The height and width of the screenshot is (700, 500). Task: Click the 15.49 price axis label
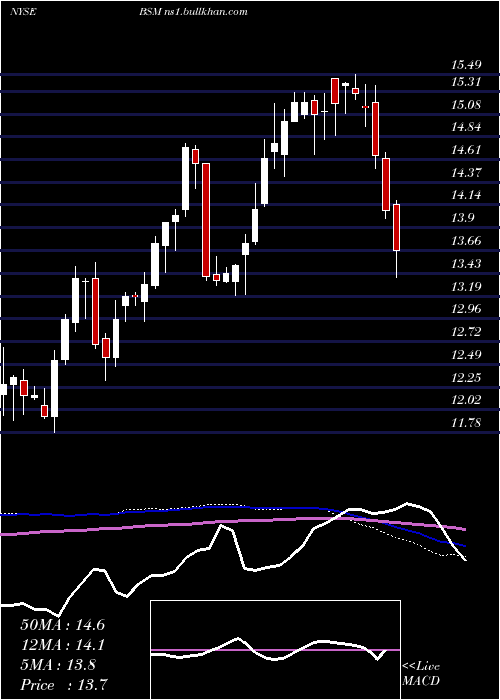466,65
